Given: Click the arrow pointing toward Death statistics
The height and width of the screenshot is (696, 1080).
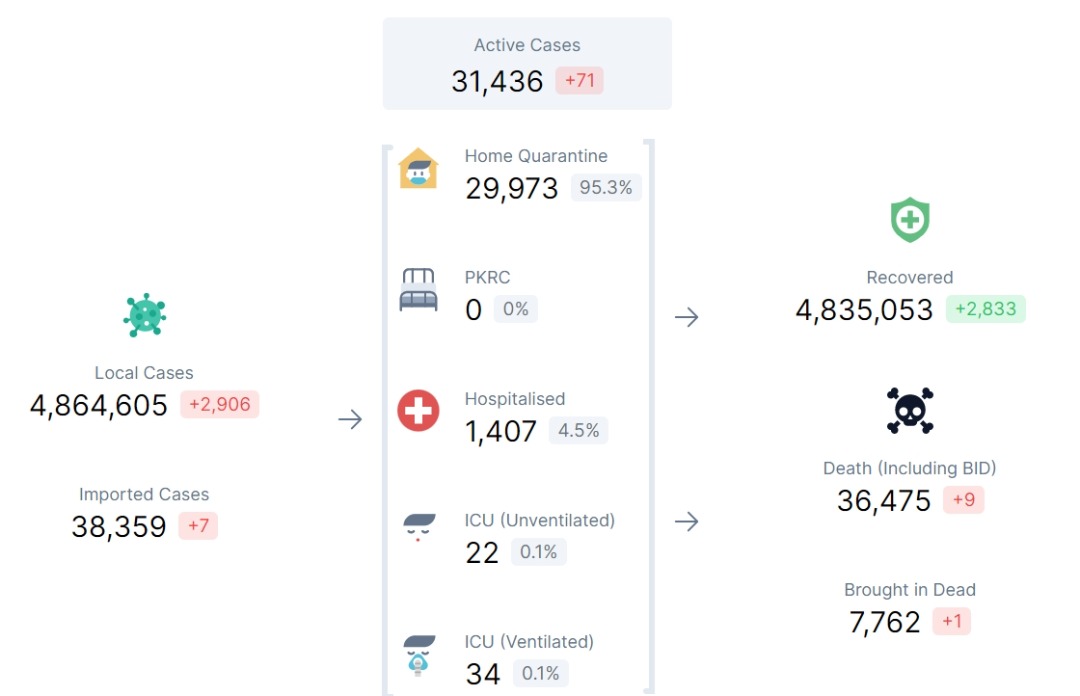Looking at the screenshot, I should click(687, 521).
